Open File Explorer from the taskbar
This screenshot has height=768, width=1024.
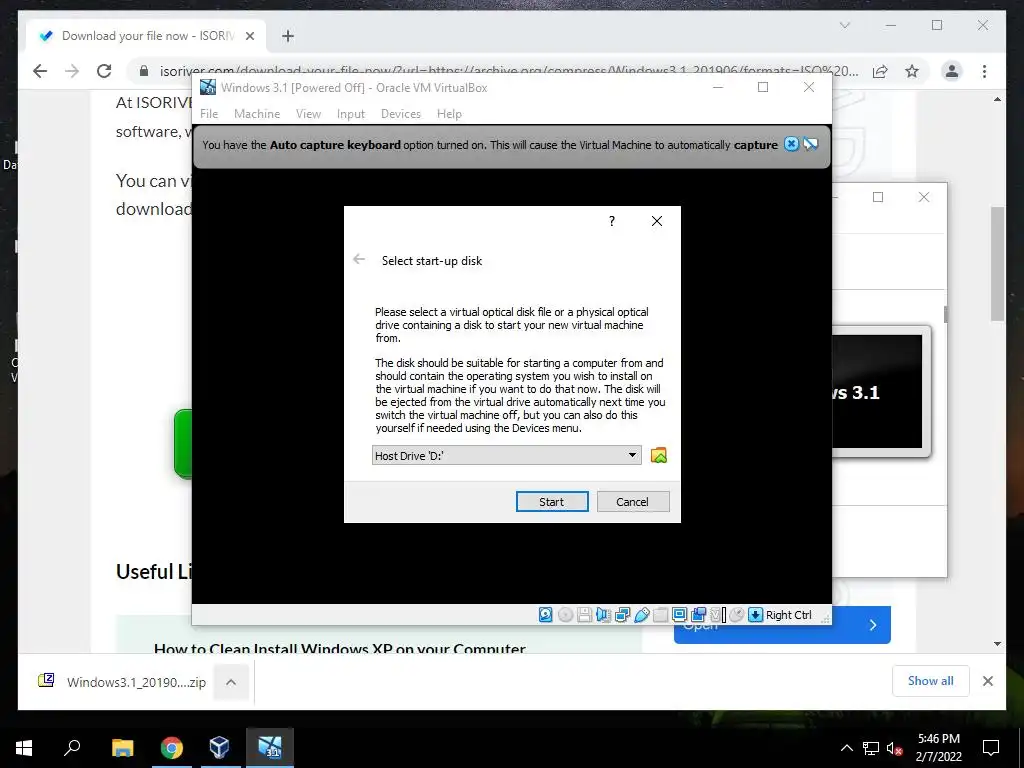[122, 748]
